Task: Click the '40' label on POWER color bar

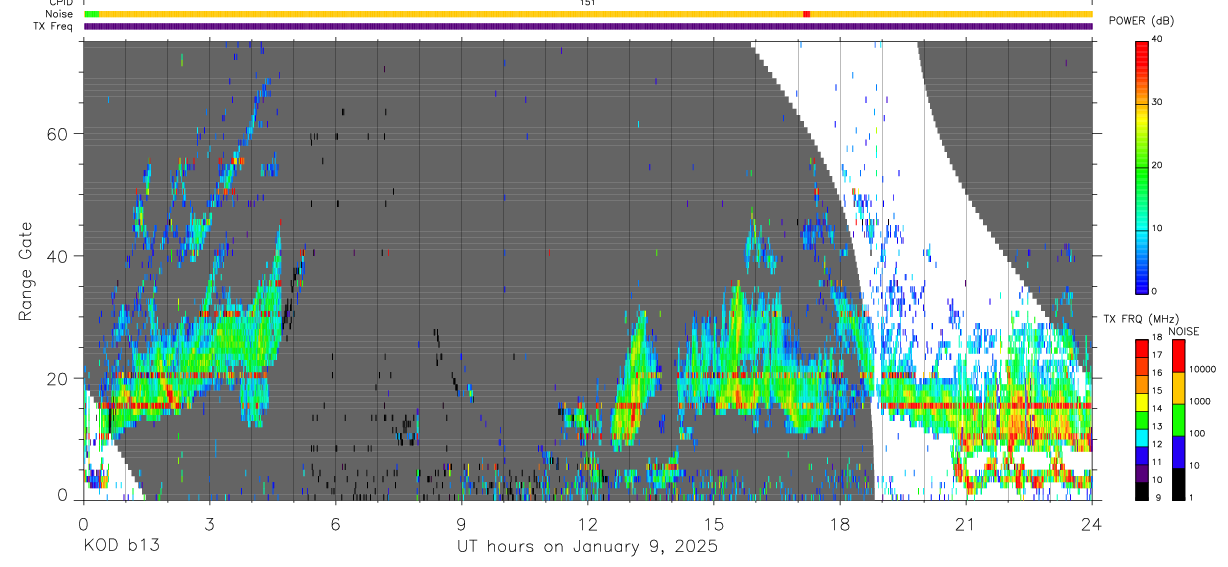Action: tap(1157, 39)
